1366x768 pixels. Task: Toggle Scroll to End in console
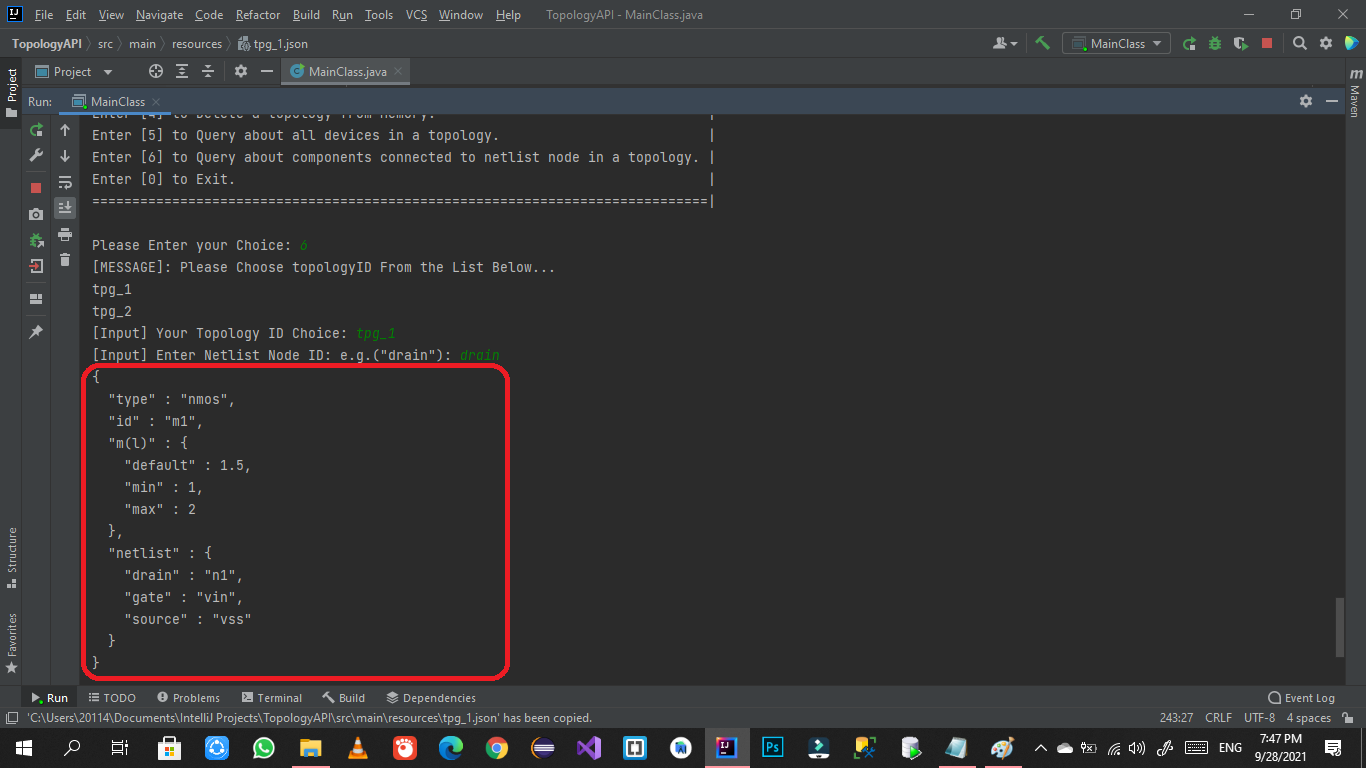(x=65, y=208)
